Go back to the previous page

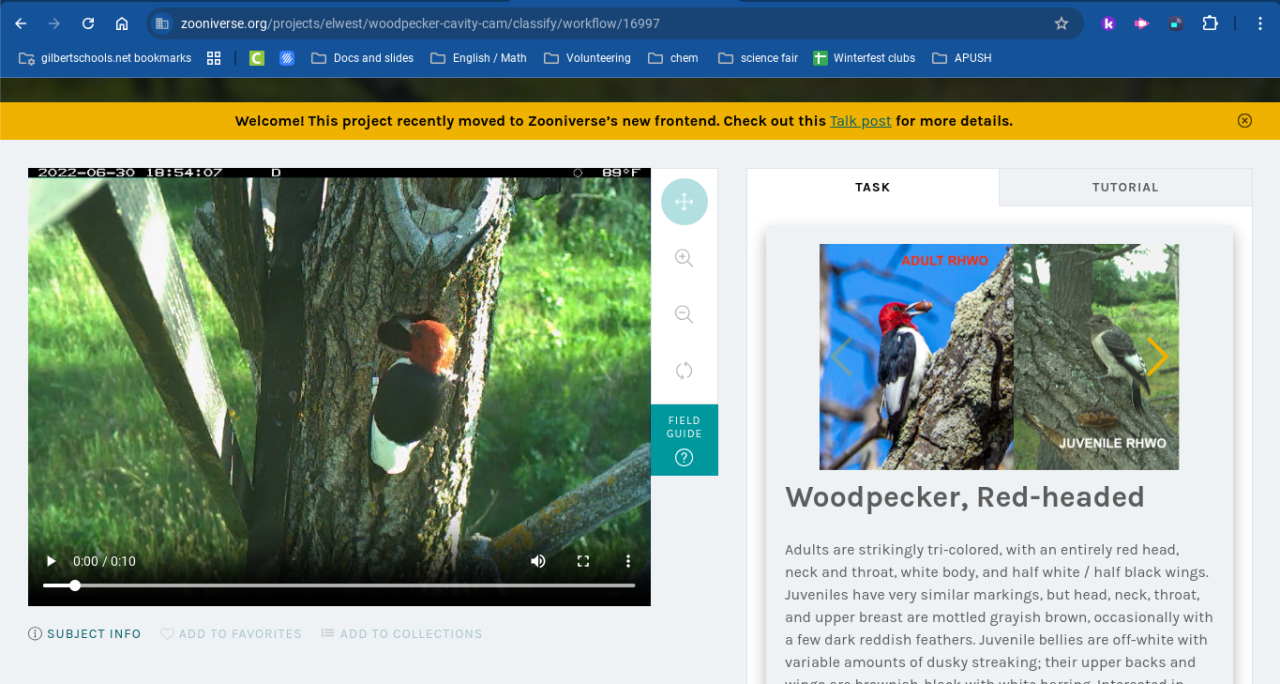tap(21, 23)
